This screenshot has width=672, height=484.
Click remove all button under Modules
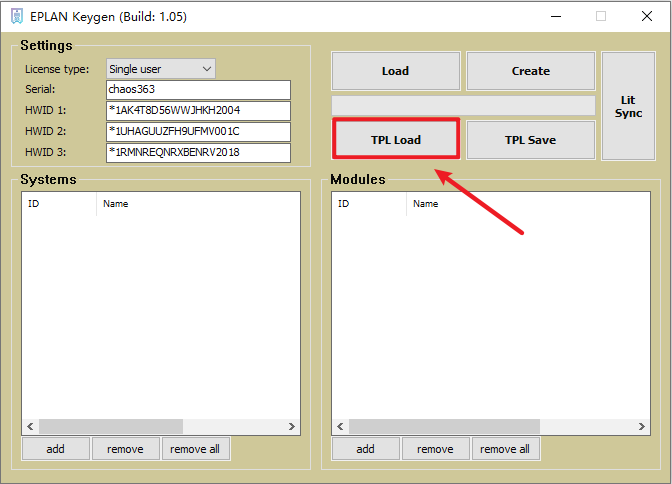click(506, 449)
